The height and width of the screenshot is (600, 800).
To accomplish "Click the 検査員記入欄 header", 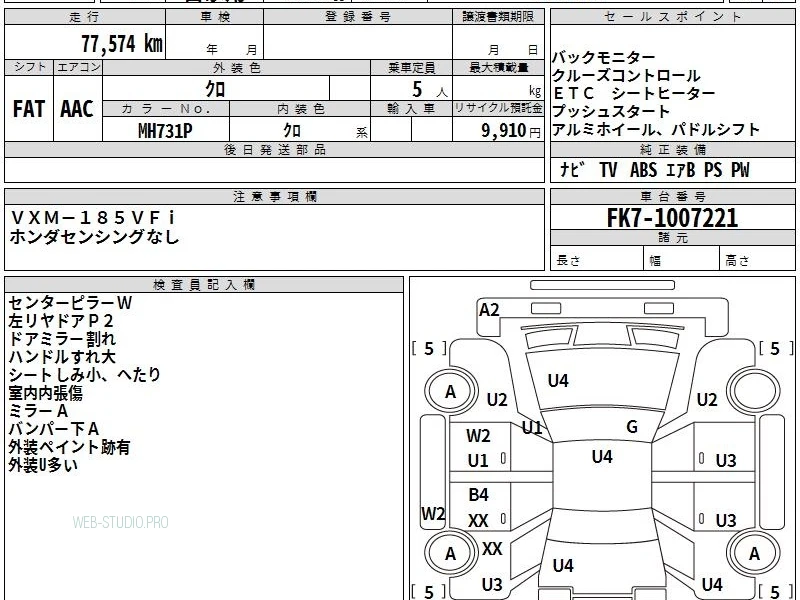I will tap(204, 285).
